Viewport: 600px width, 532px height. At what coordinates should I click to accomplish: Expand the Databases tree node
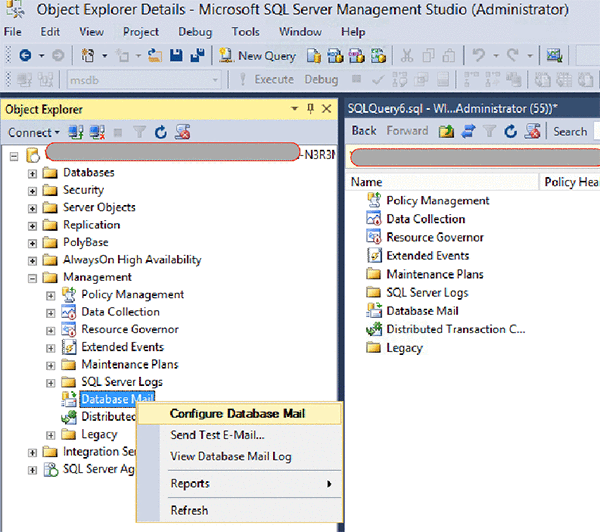point(33,173)
